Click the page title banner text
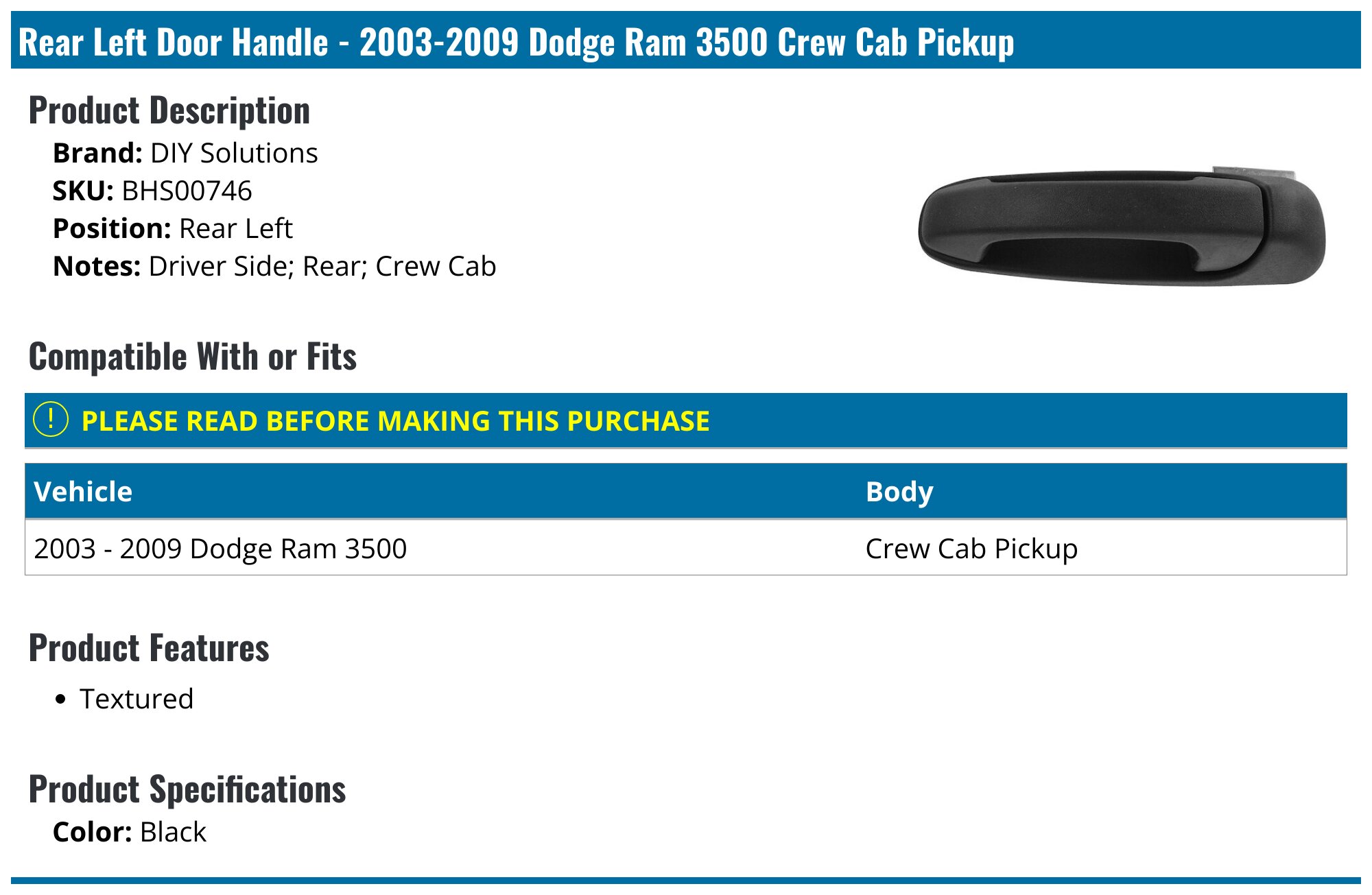The height and width of the screenshot is (895, 1372). [x=516, y=42]
